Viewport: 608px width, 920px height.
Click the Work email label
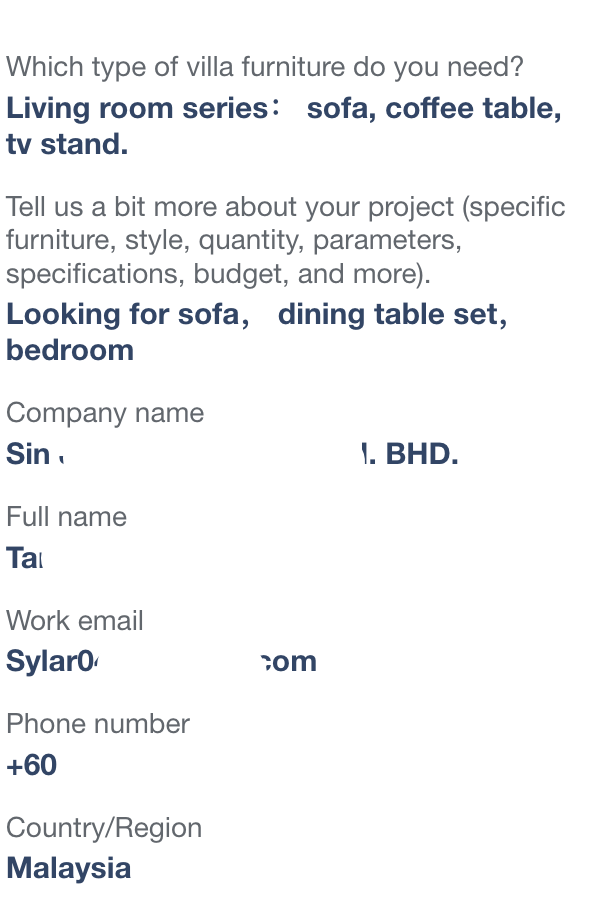(x=75, y=621)
